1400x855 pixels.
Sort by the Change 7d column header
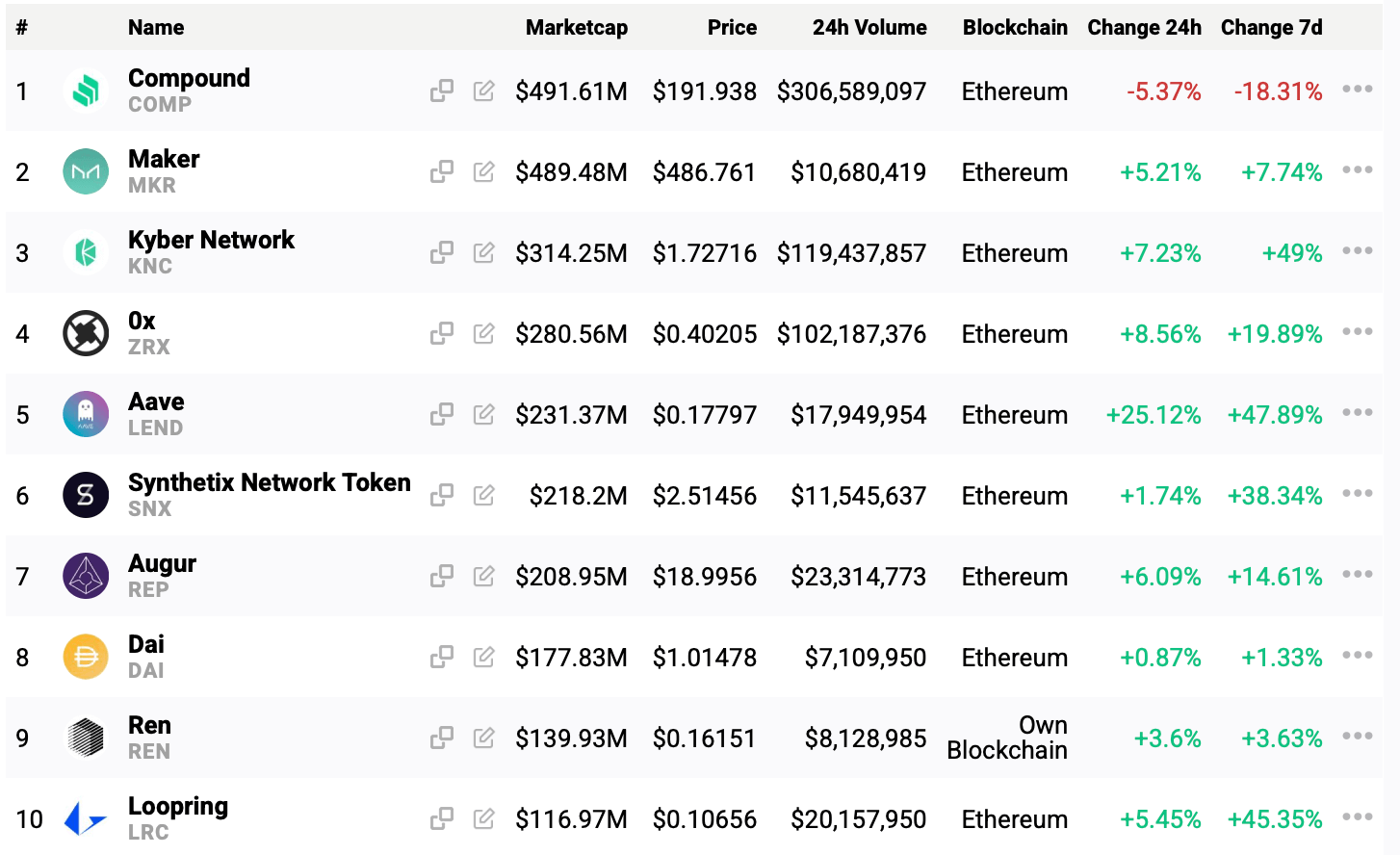point(1271,27)
